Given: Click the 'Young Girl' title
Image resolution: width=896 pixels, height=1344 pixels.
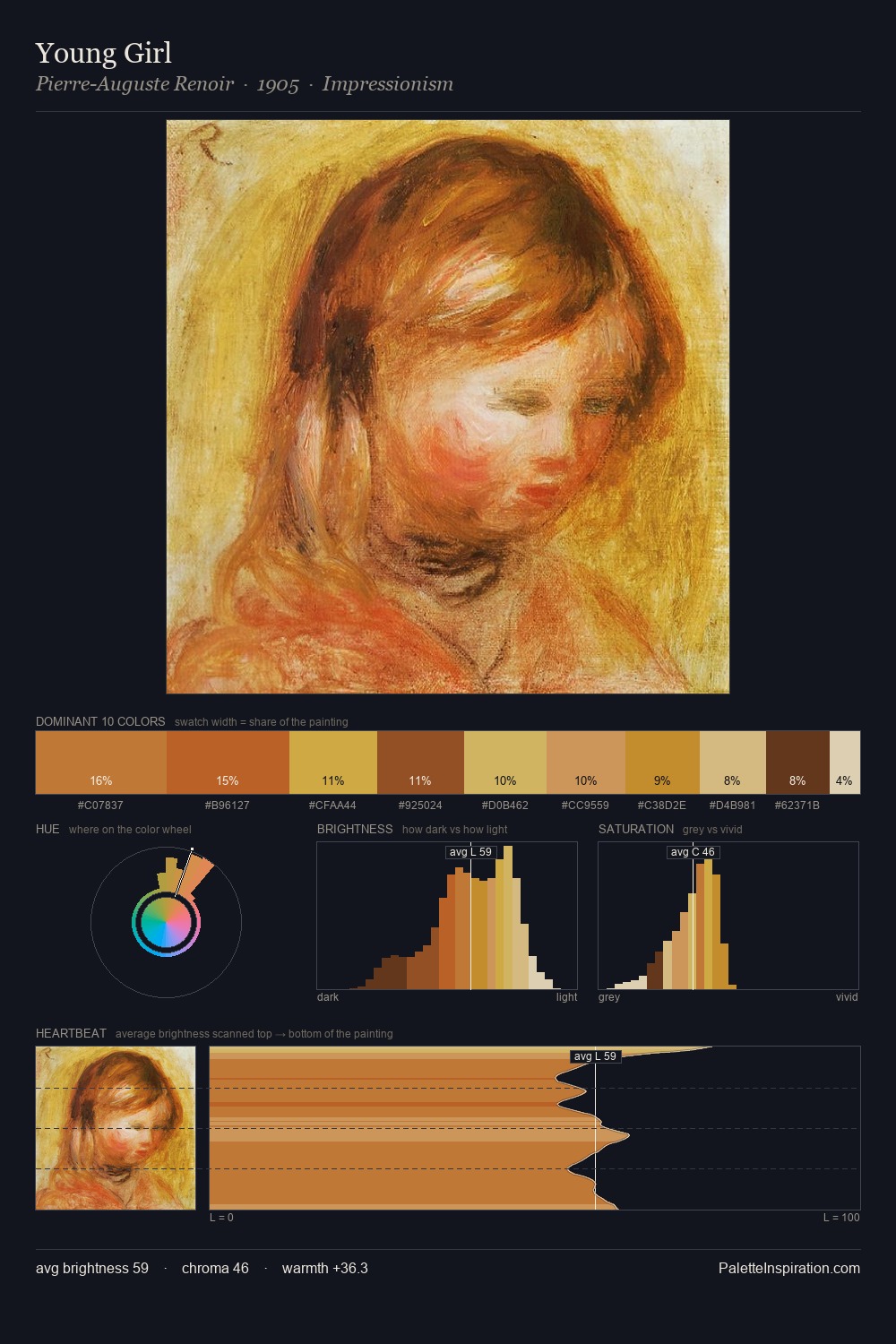Looking at the screenshot, I should [103, 54].
